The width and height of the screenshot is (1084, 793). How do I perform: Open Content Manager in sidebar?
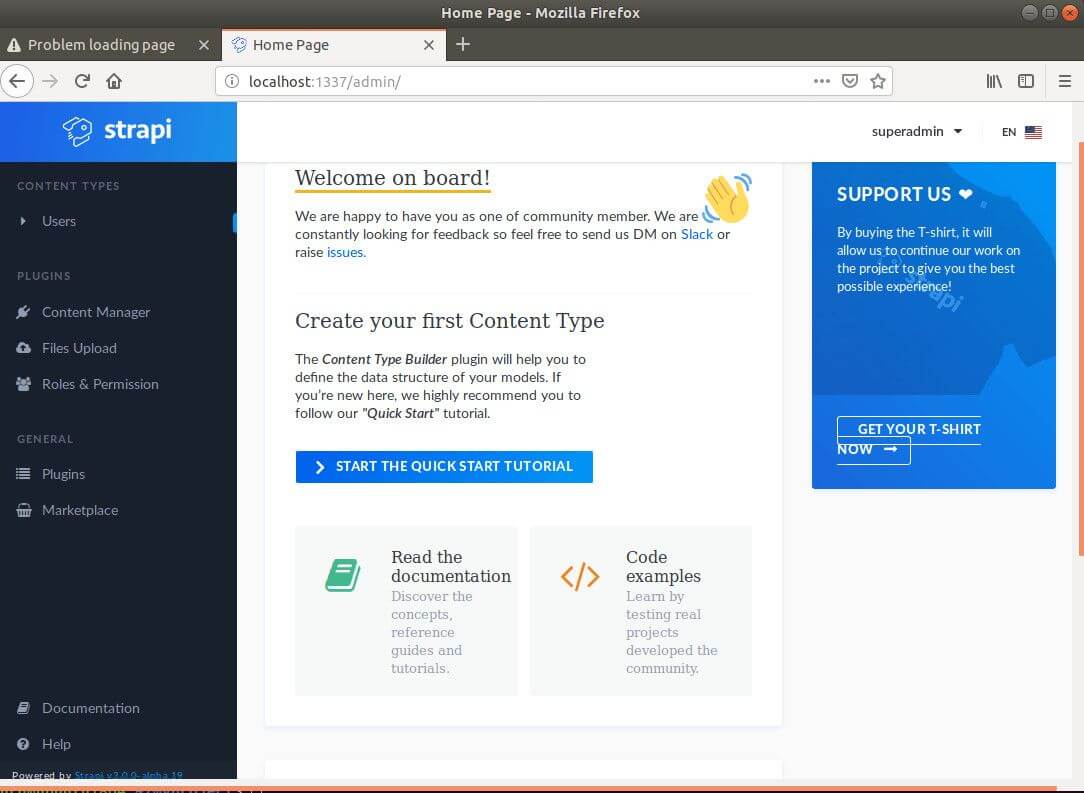click(x=95, y=312)
